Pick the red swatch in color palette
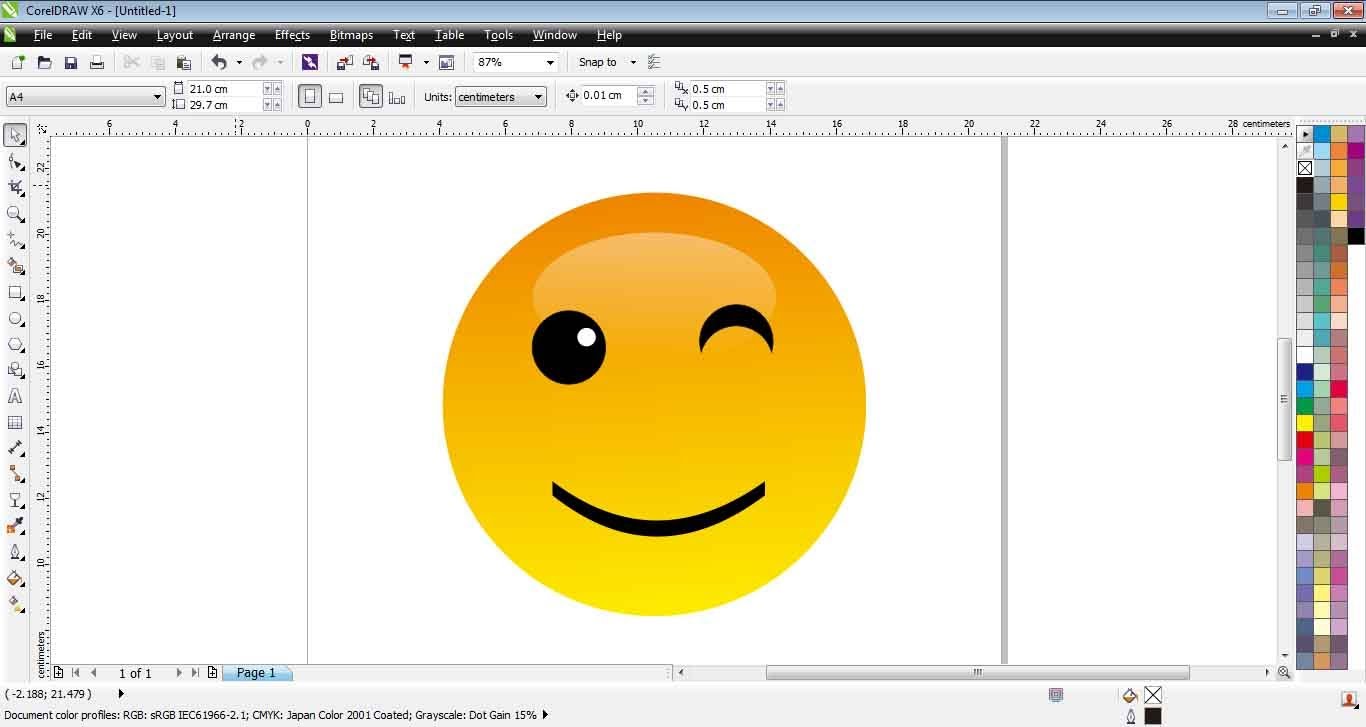 click(1305, 439)
